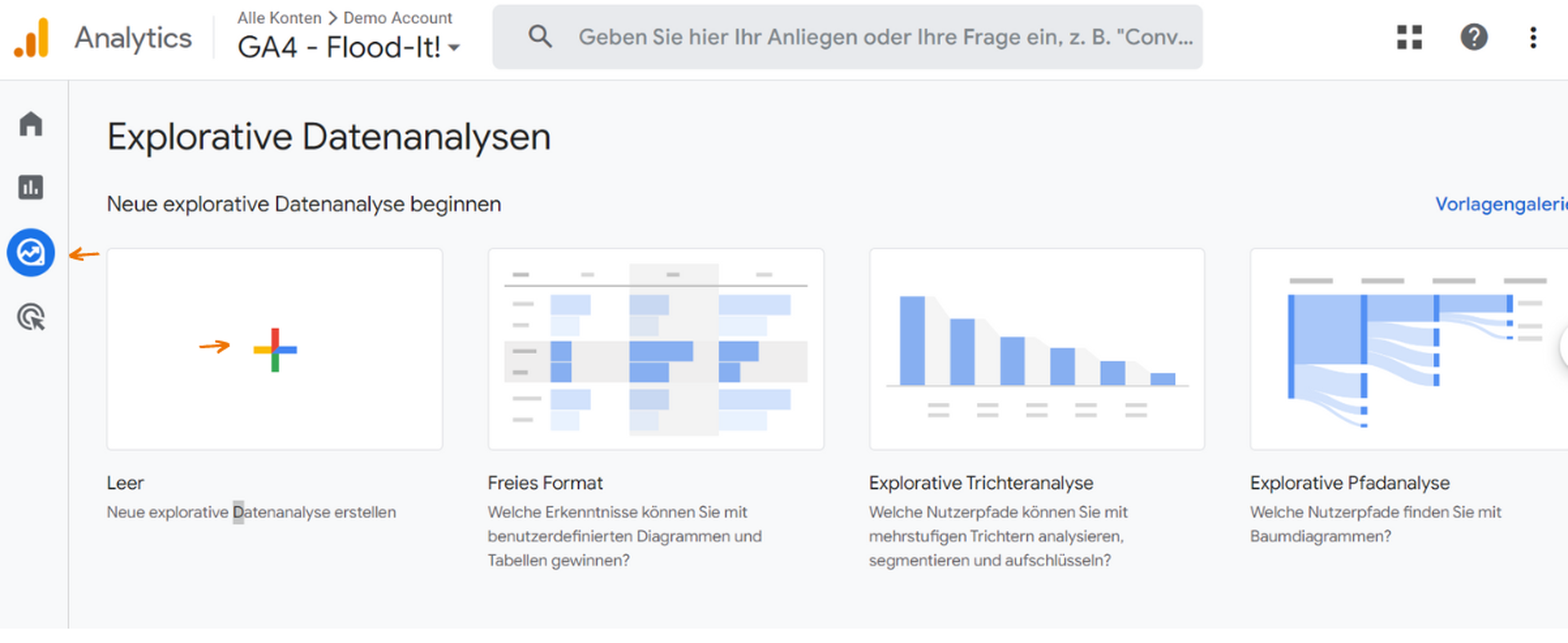
Task: Open the Advertising icon in the sidebar
Action: (x=31, y=317)
